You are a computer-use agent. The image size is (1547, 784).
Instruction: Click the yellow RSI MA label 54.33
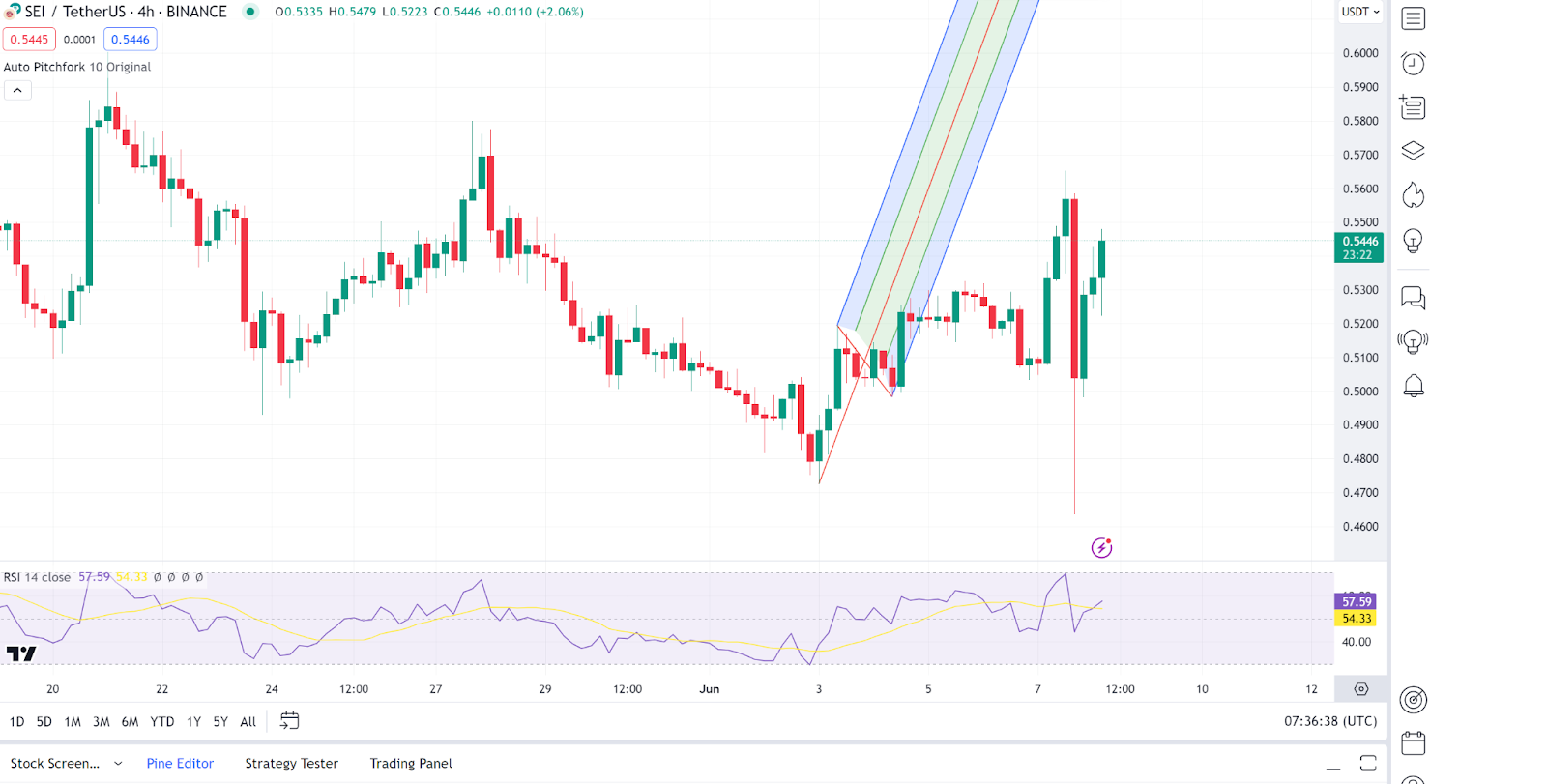click(1357, 618)
